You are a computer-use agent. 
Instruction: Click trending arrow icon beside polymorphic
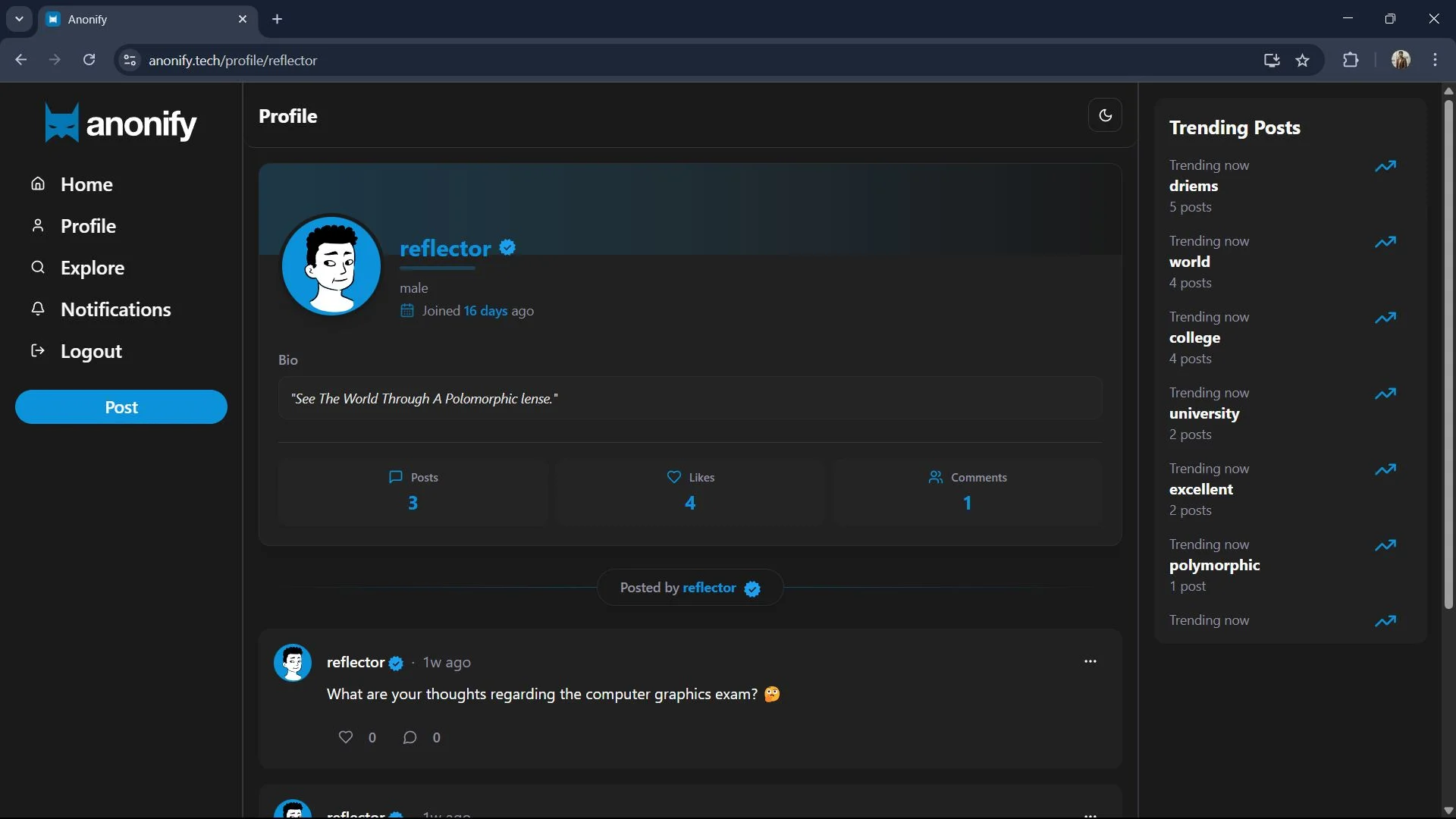tap(1385, 545)
